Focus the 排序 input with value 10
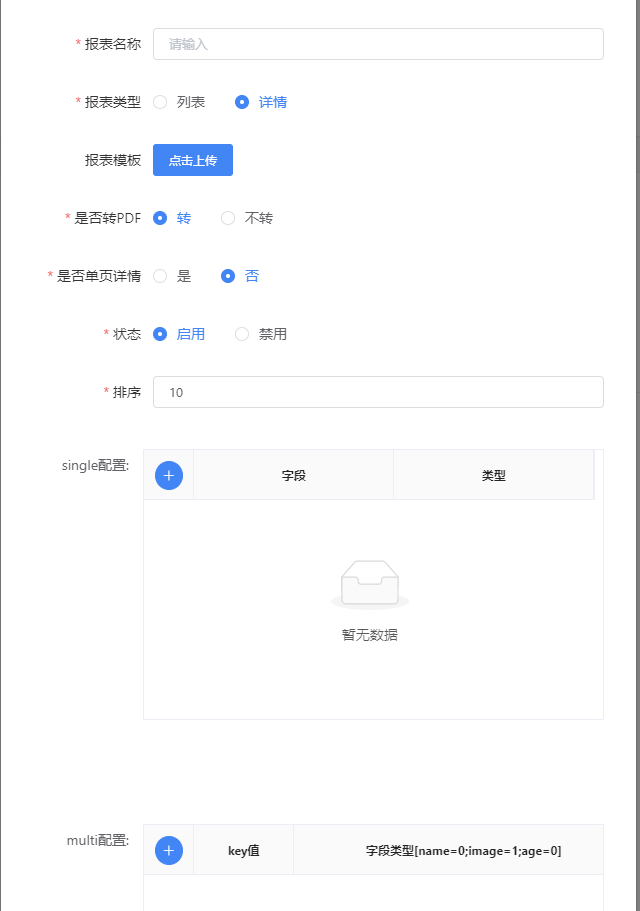This screenshot has width=640, height=911. [378, 392]
